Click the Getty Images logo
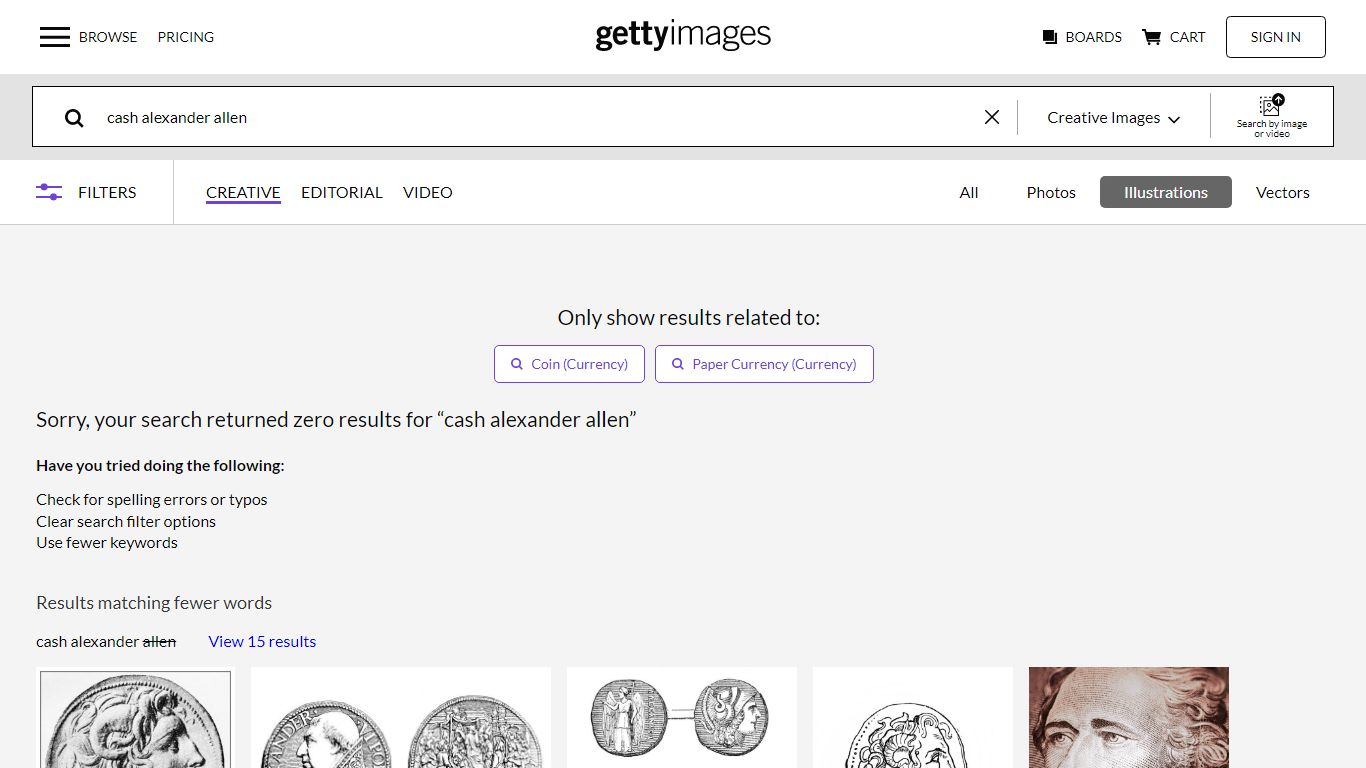 click(x=683, y=36)
